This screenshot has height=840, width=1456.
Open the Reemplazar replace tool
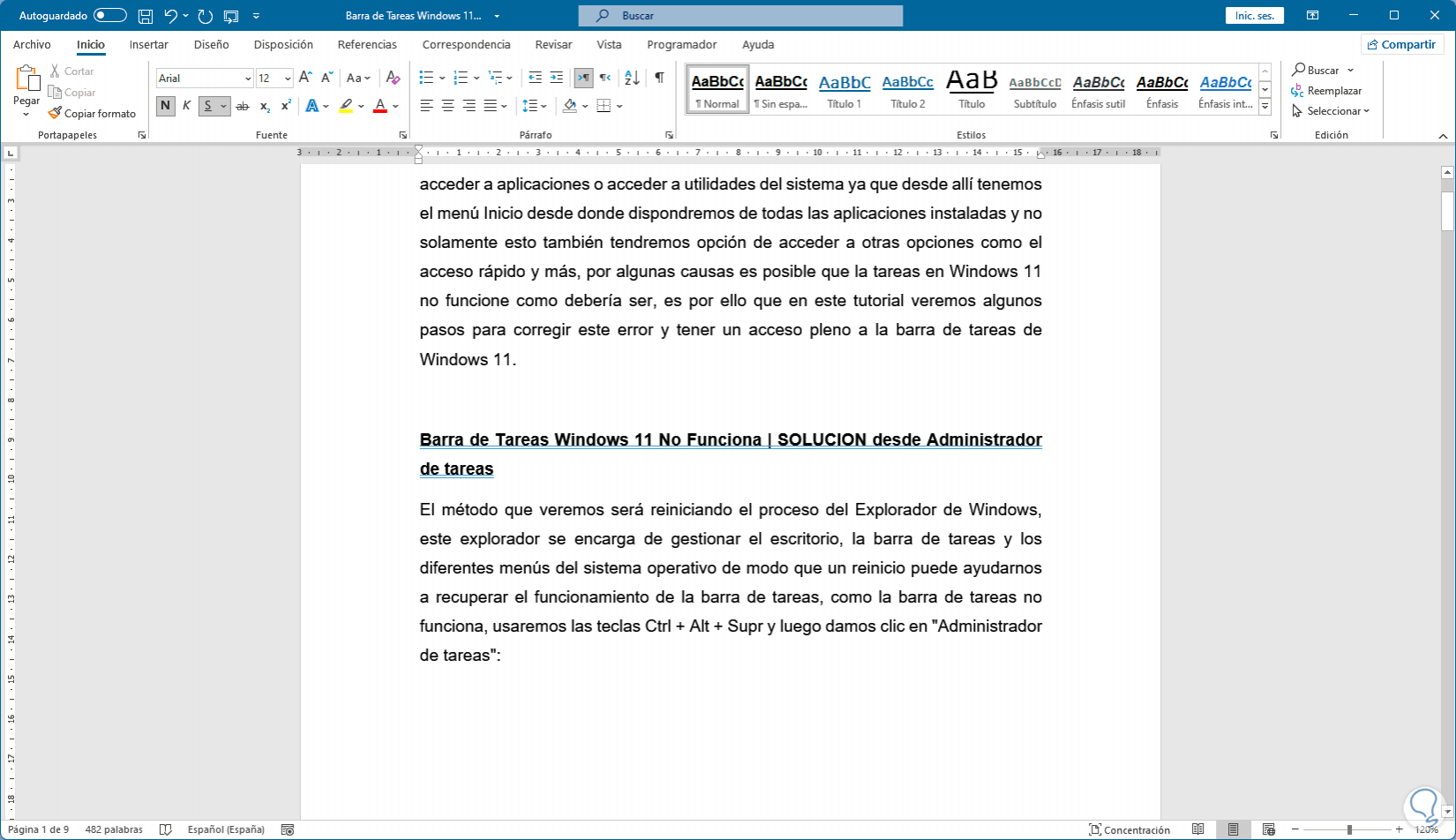pyautogui.click(x=1326, y=91)
